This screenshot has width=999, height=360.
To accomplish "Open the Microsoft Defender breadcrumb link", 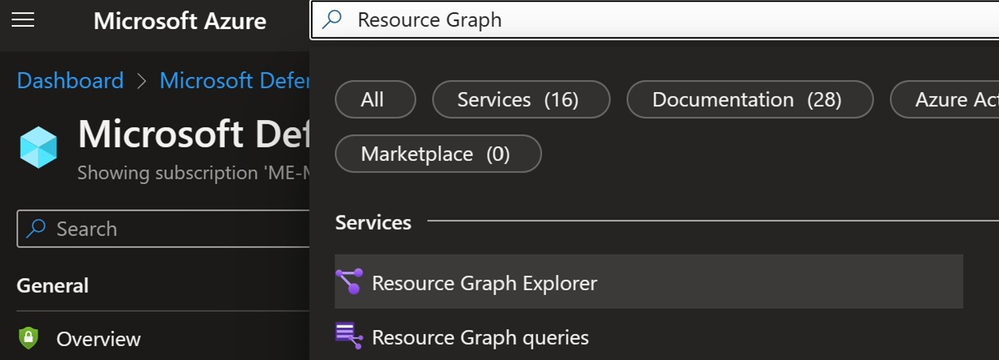I will click(234, 81).
